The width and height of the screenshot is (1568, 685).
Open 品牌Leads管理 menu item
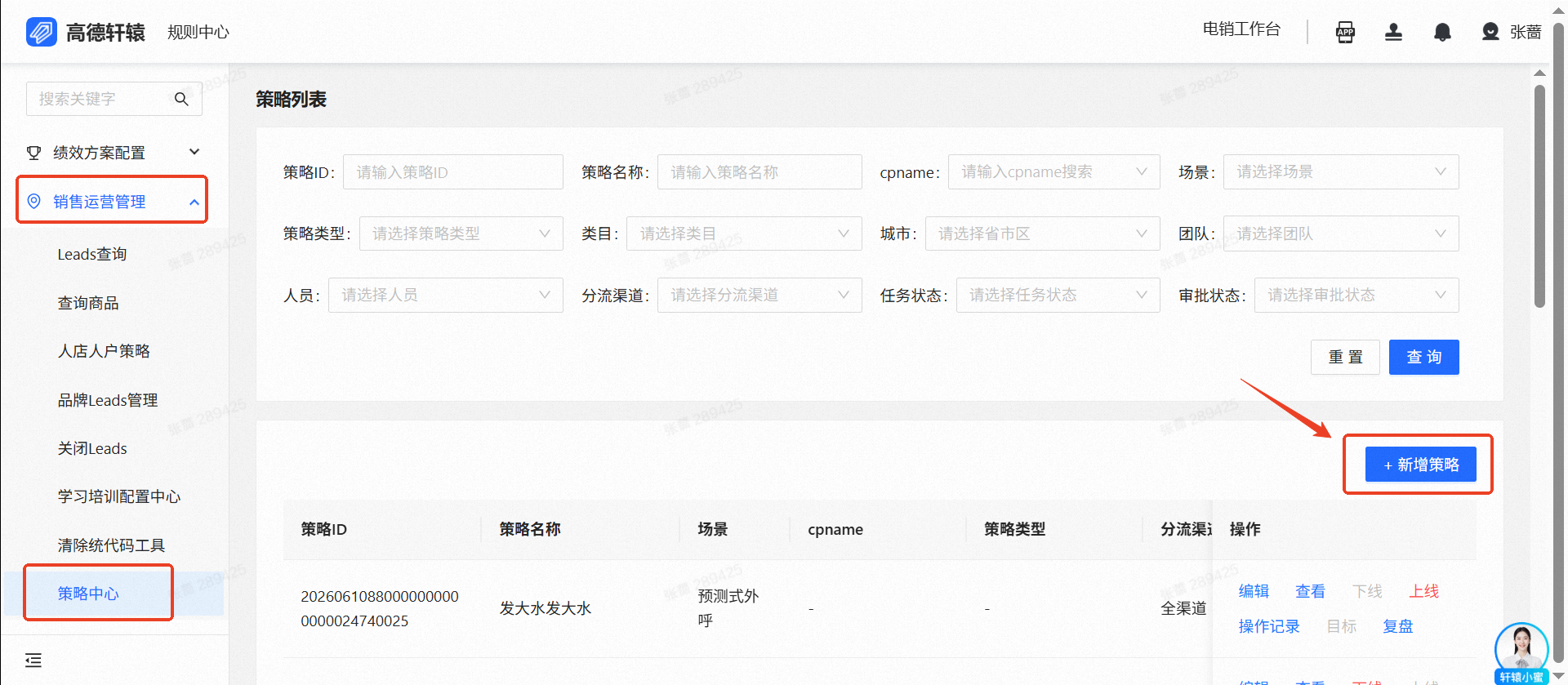tap(108, 400)
